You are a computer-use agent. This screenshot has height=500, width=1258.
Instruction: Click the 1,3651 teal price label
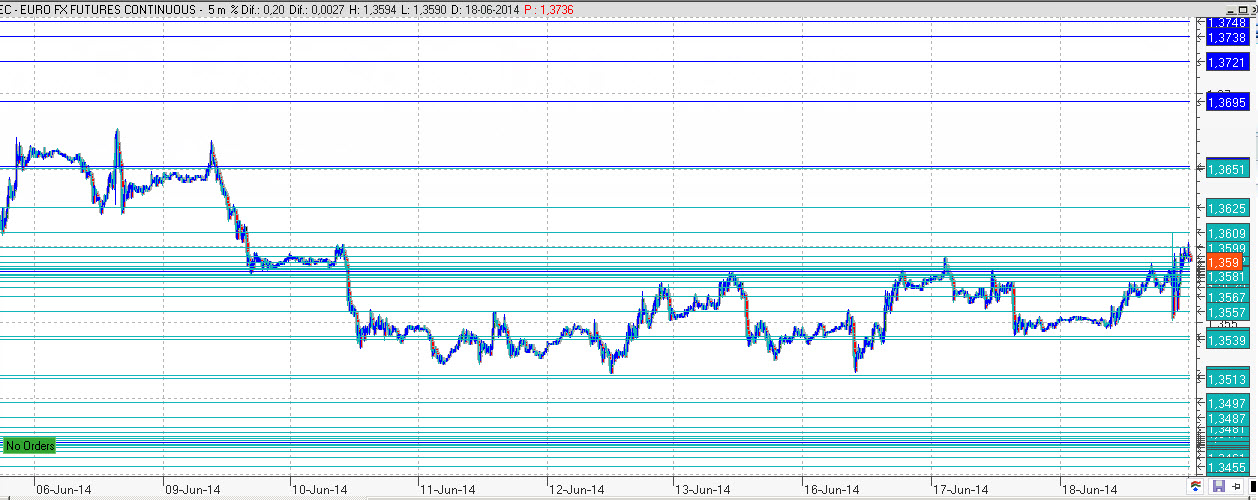tap(1228, 170)
